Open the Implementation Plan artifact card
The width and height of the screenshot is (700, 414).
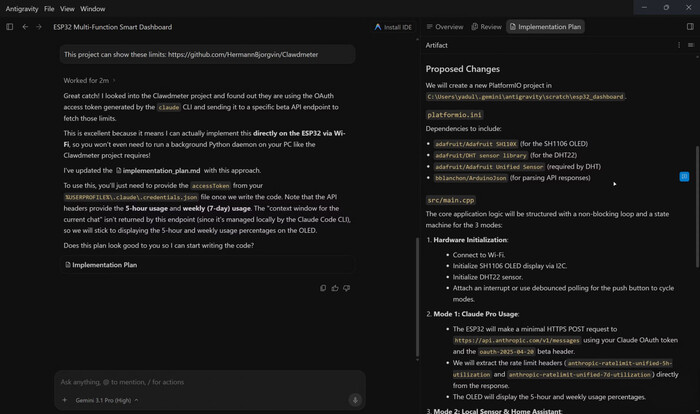coord(208,265)
